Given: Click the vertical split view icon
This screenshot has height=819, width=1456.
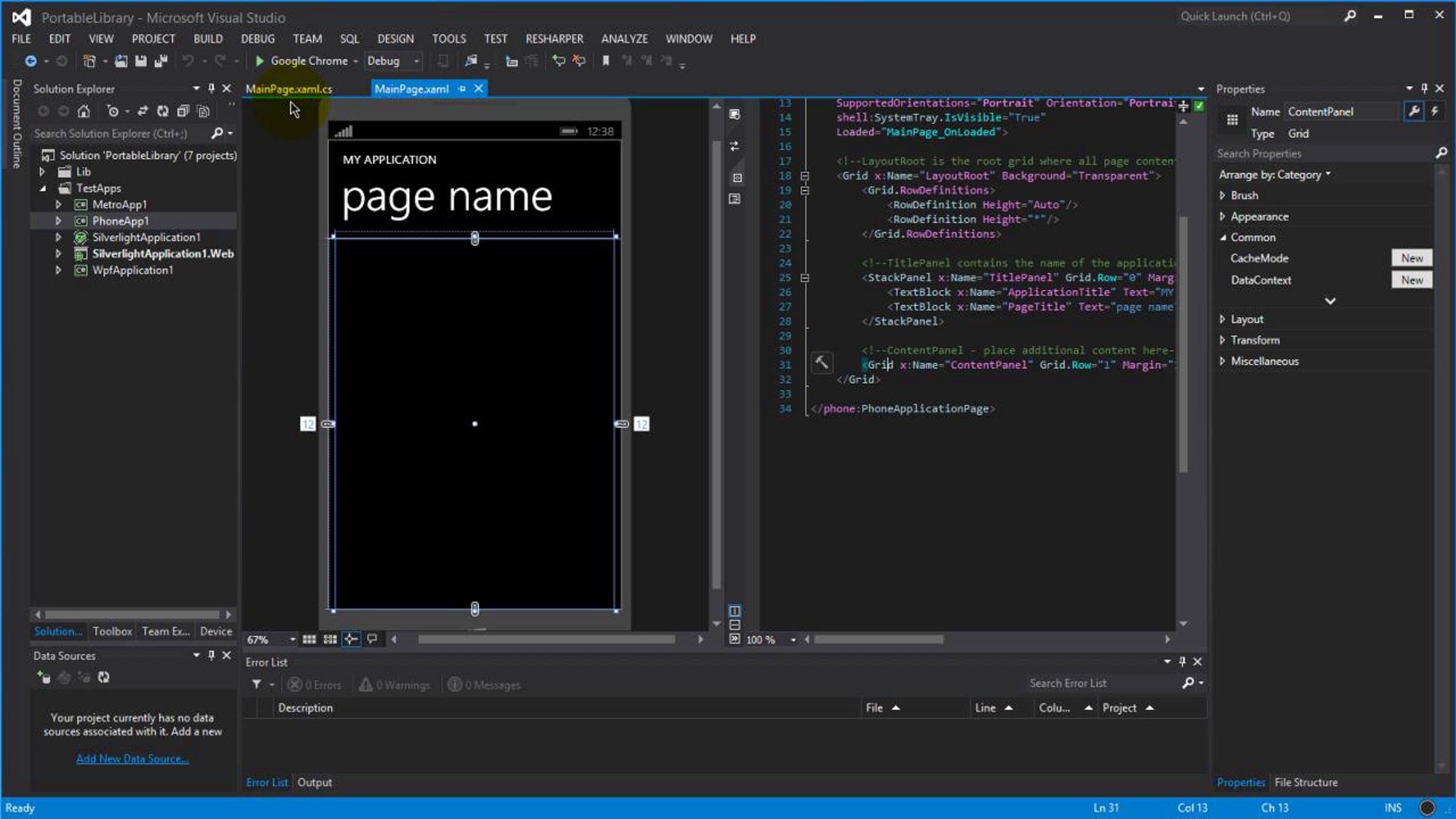Looking at the screenshot, I should point(735,610).
